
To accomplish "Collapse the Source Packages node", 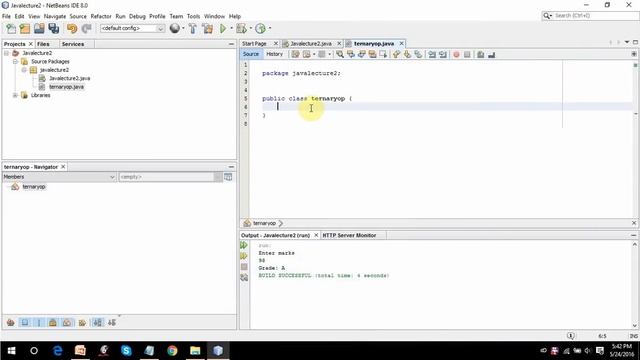I will click(x=15, y=62).
